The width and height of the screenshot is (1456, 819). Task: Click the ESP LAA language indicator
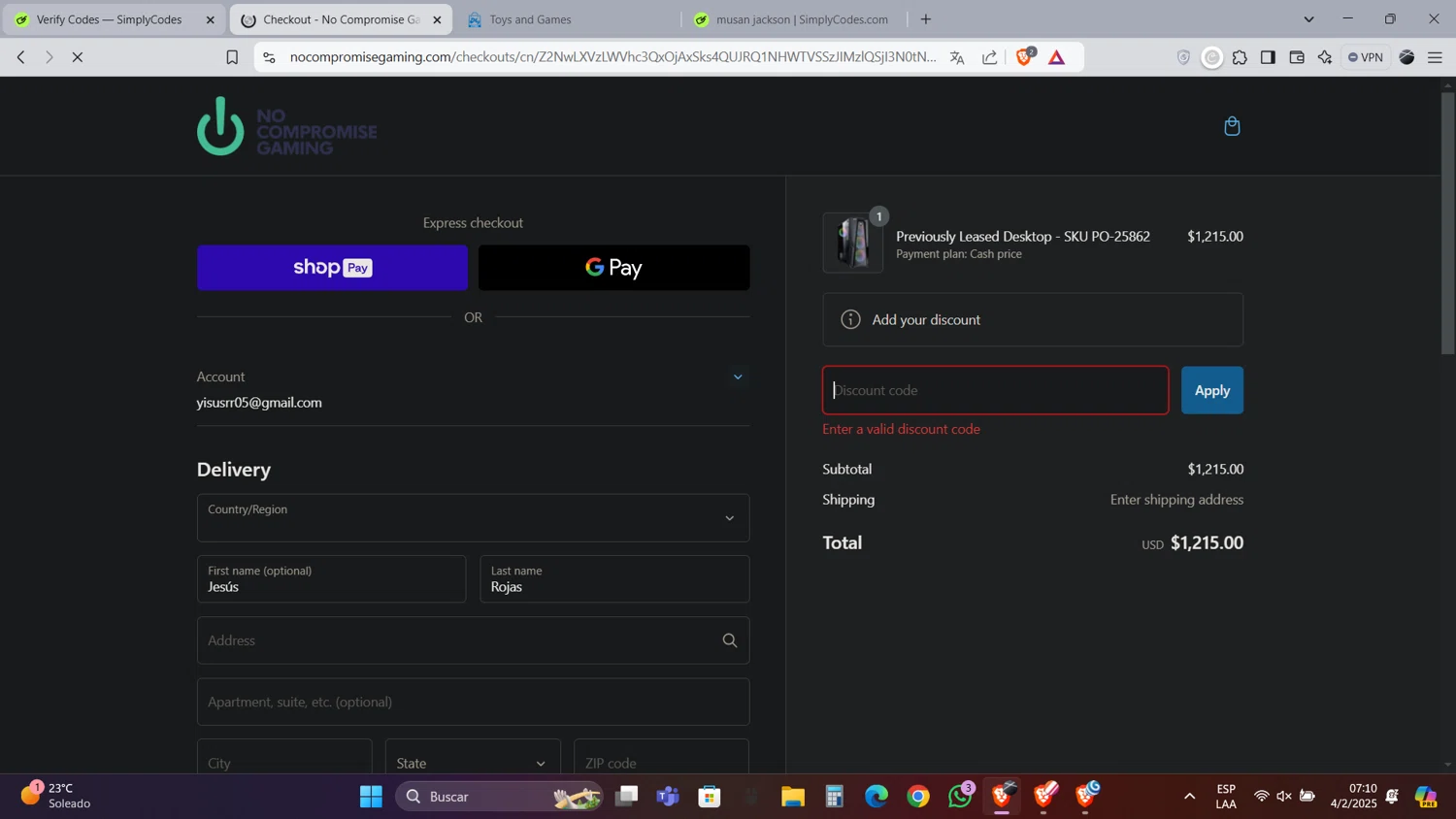click(x=1226, y=796)
